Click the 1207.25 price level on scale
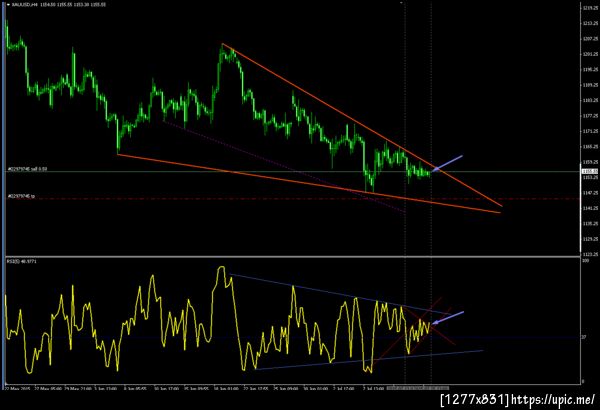The image size is (600, 410). click(591, 39)
